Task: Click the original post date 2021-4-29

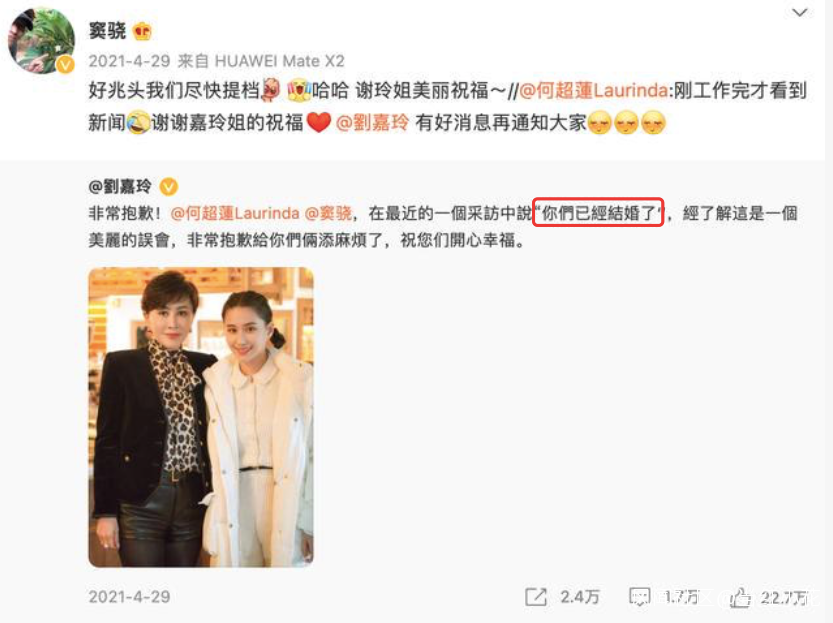Action: [129, 597]
